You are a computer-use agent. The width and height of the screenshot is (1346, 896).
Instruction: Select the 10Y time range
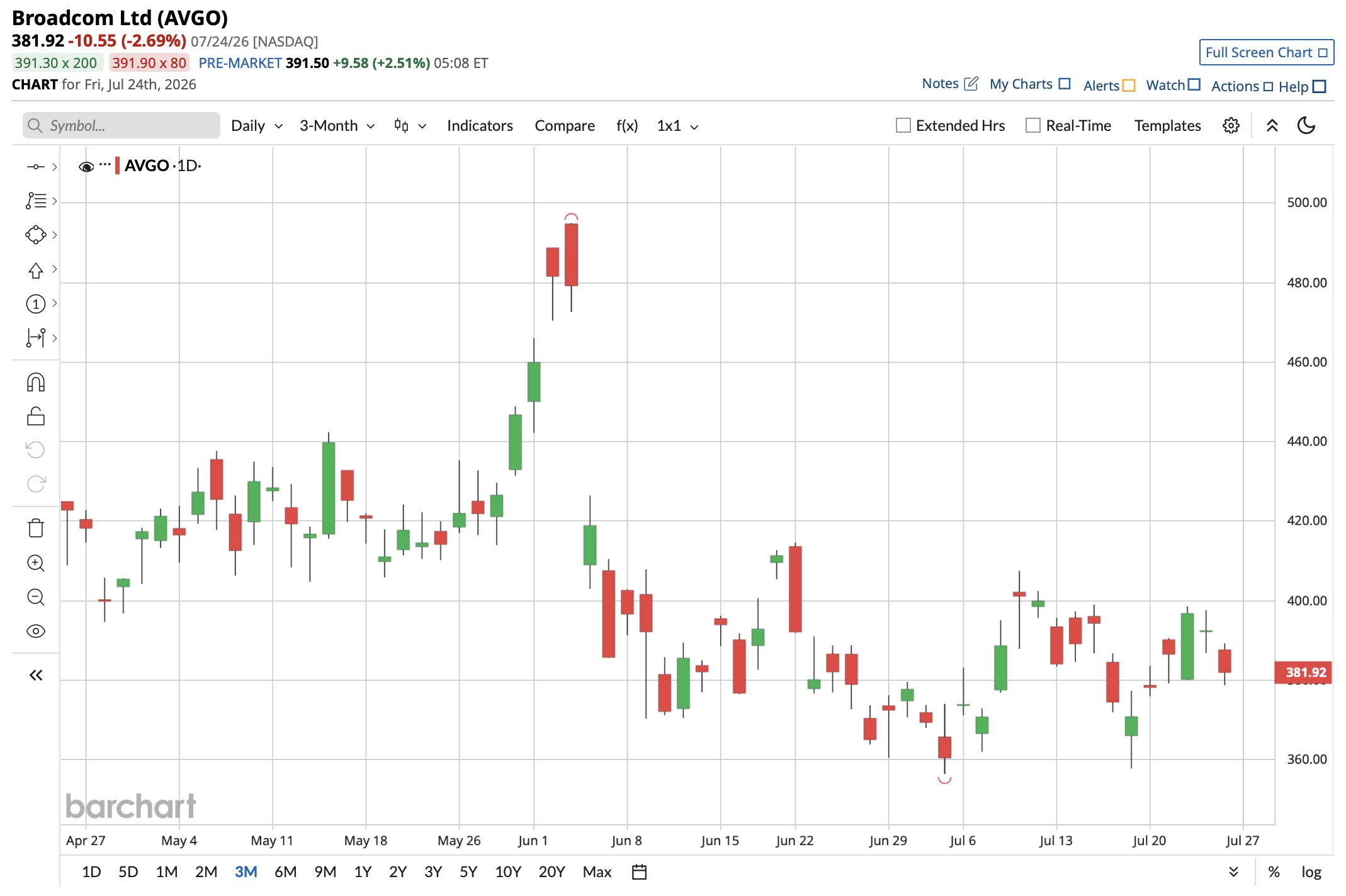[x=507, y=871]
